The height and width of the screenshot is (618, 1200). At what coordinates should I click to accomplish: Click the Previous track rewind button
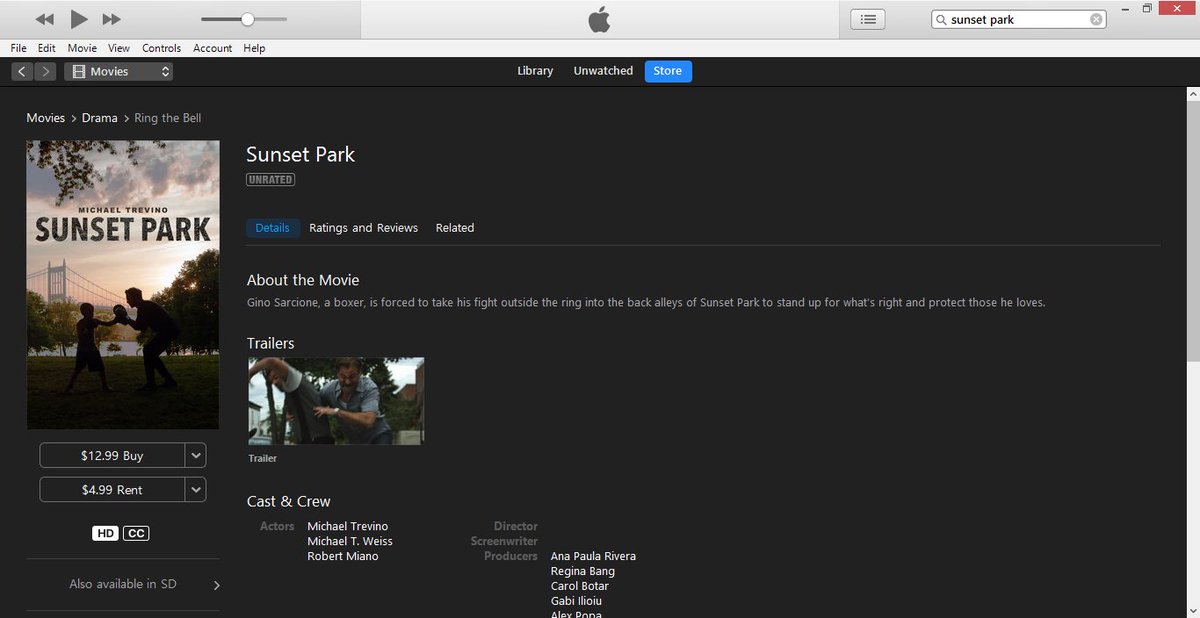(x=44, y=19)
